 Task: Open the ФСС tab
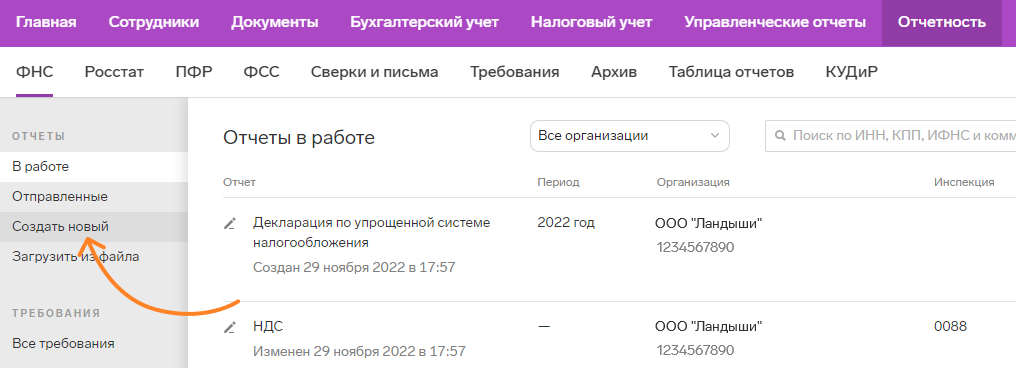coord(262,72)
